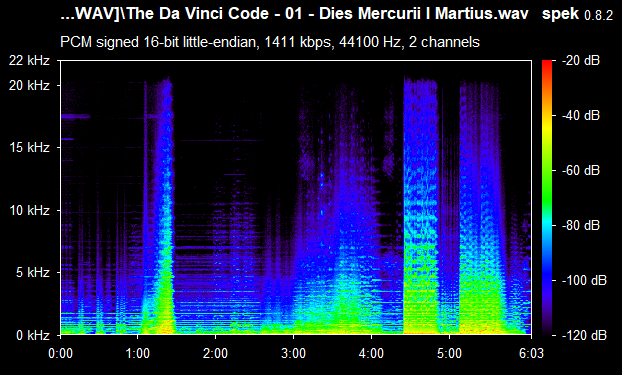Click the spek title text
The image size is (622, 375).
(x=561, y=15)
